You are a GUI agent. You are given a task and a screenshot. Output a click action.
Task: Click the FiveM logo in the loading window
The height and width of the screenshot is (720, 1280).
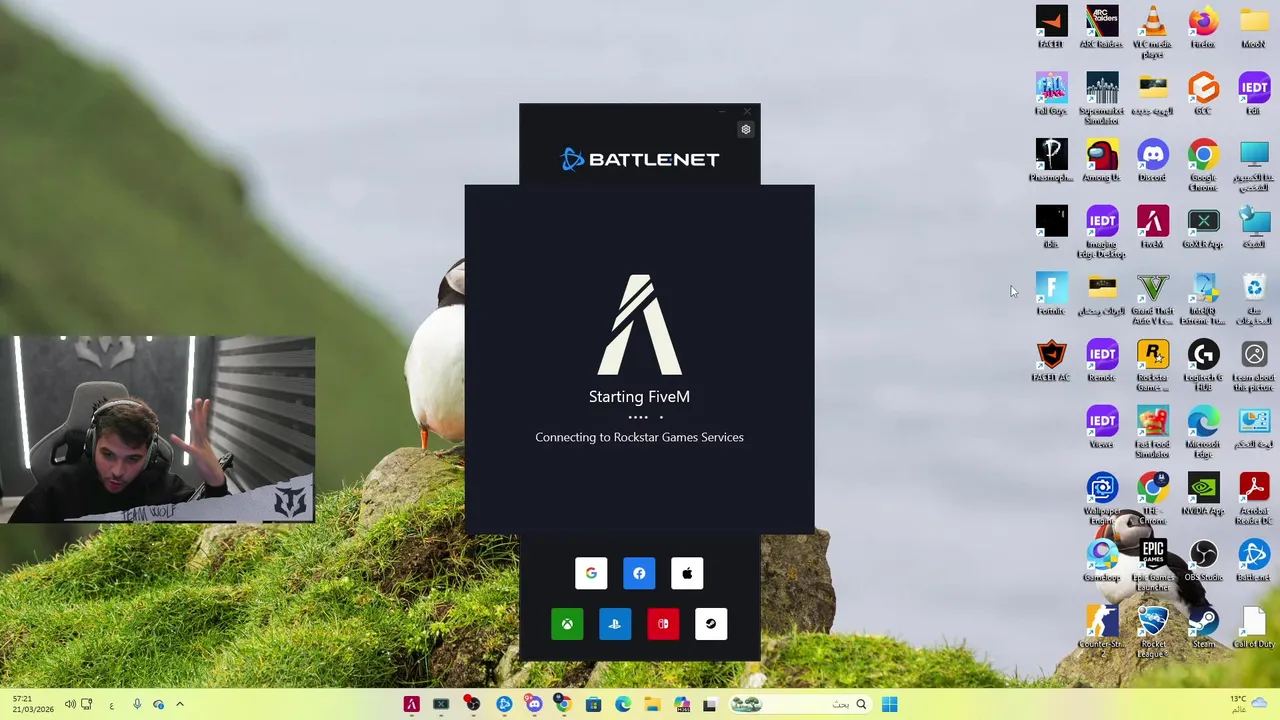639,325
